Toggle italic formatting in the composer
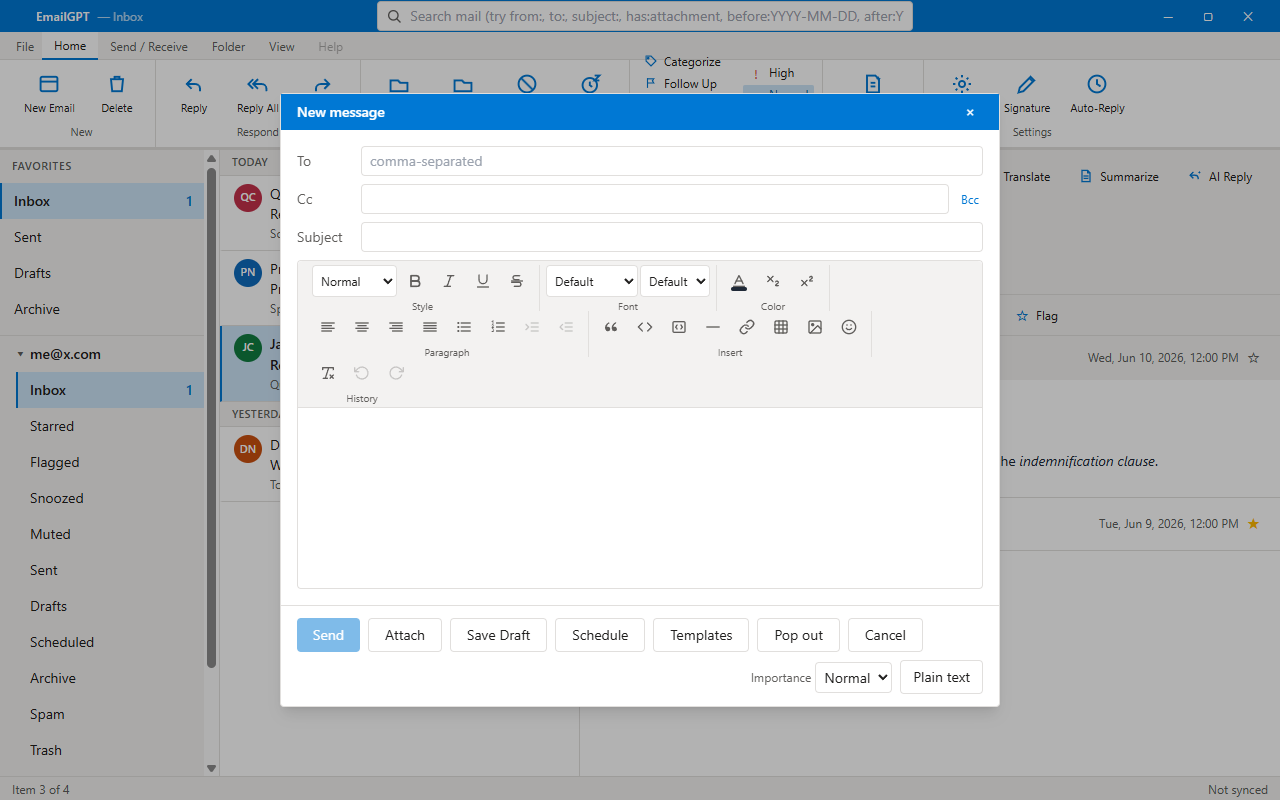1280x800 pixels. (x=449, y=281)
